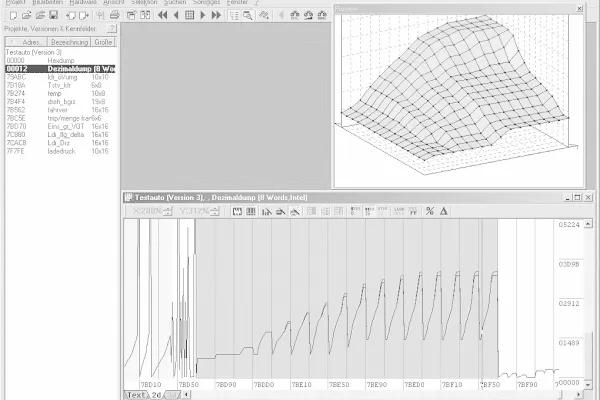
Task: Print using the printer icon
Action: 114,15
